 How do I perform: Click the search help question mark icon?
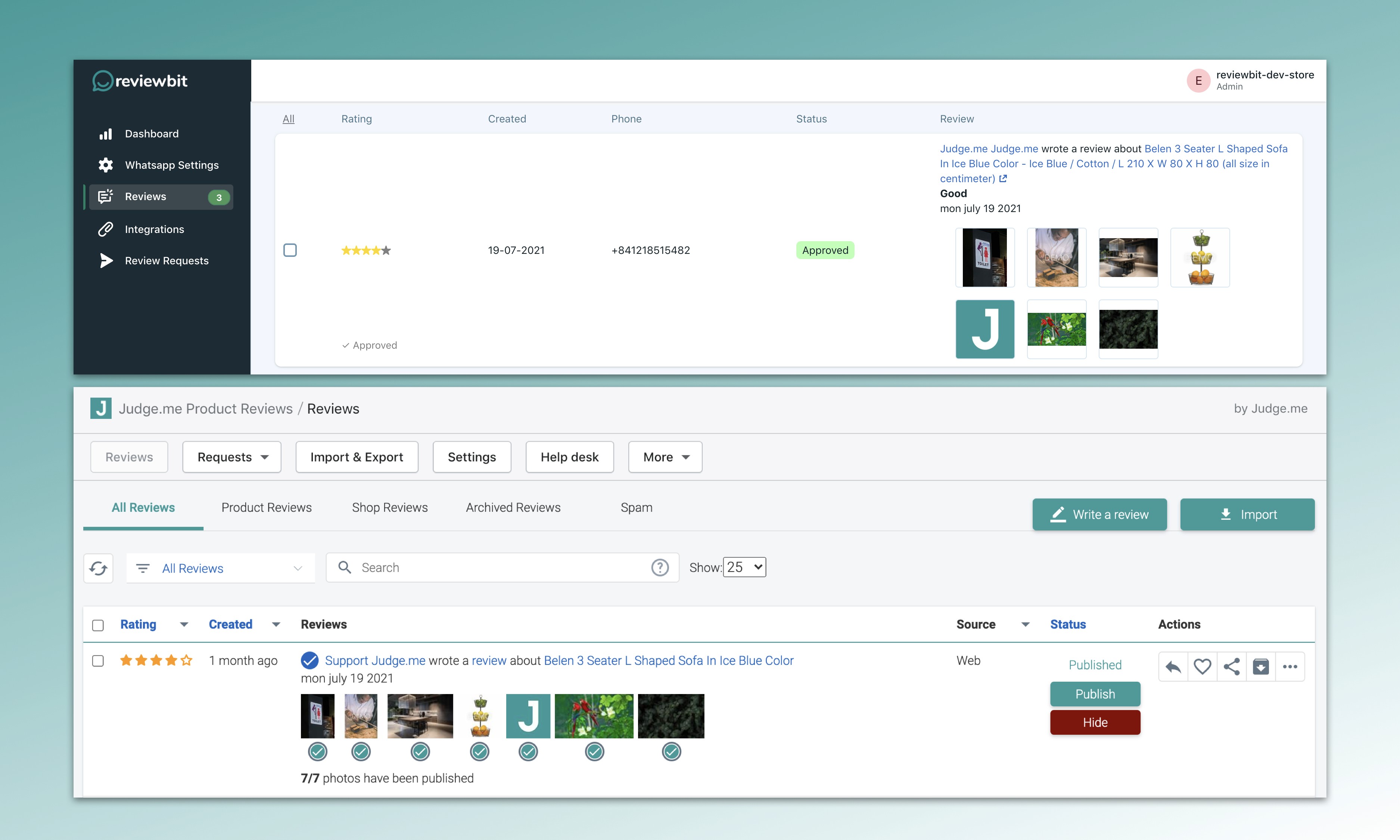point(659,567)
